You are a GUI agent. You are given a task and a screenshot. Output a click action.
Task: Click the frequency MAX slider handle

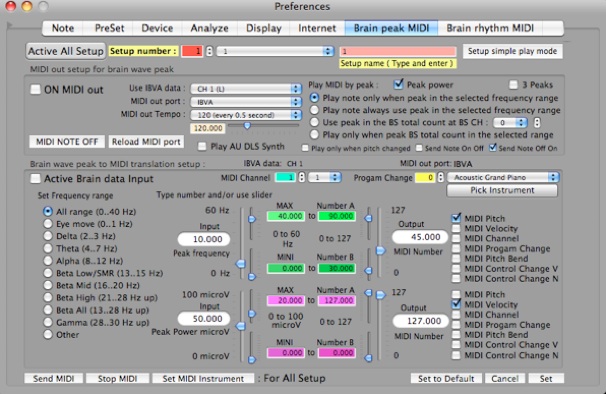click(x=252, y=219)
